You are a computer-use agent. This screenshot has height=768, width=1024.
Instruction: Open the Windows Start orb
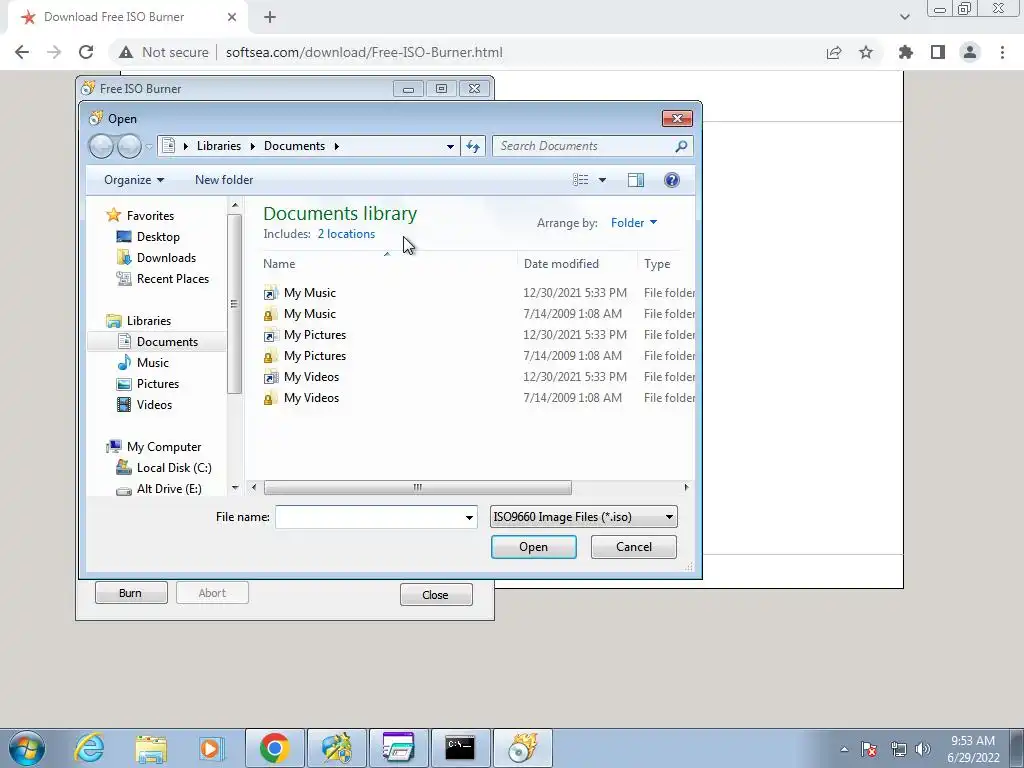(27, 748)
